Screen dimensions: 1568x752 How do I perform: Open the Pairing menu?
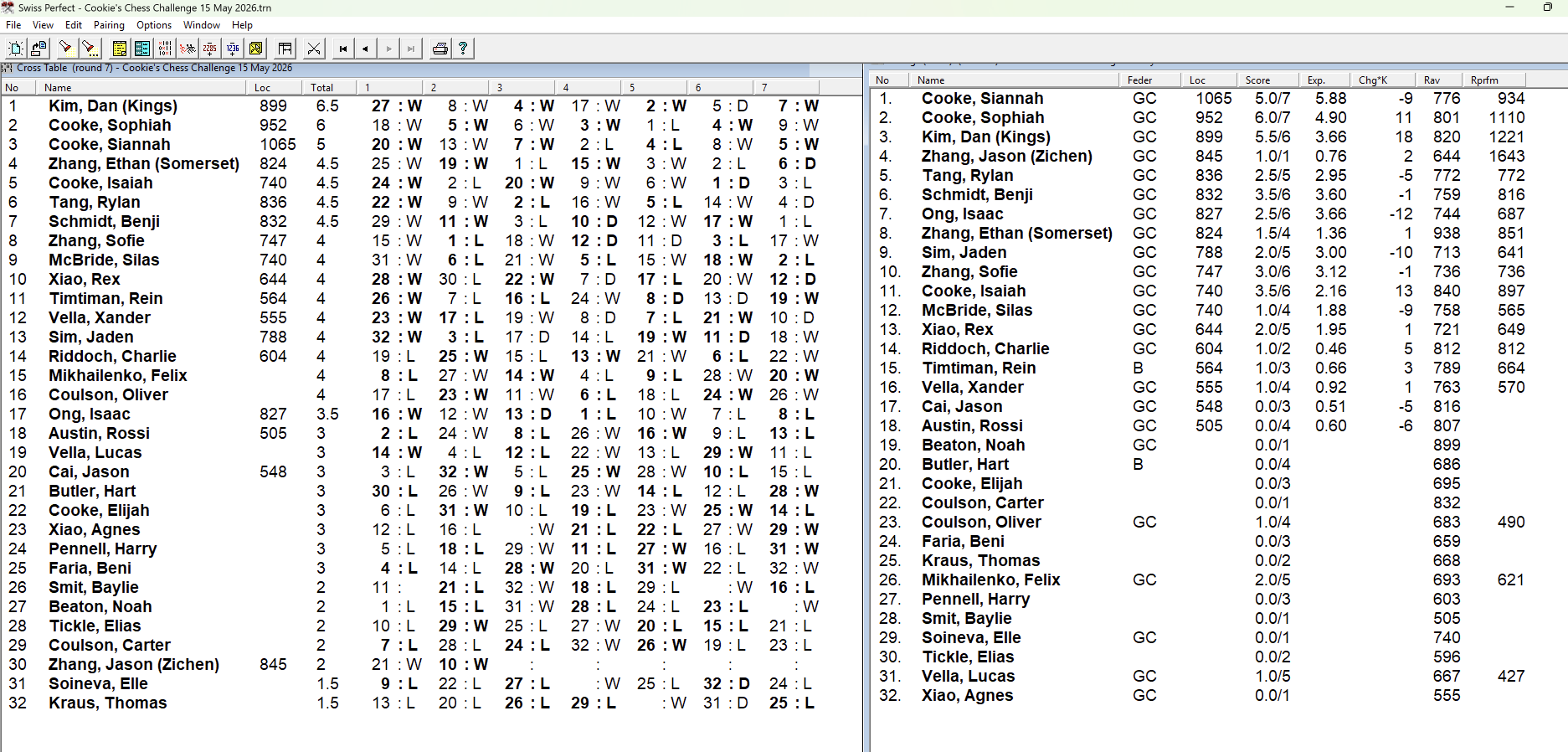click(109, 25)
